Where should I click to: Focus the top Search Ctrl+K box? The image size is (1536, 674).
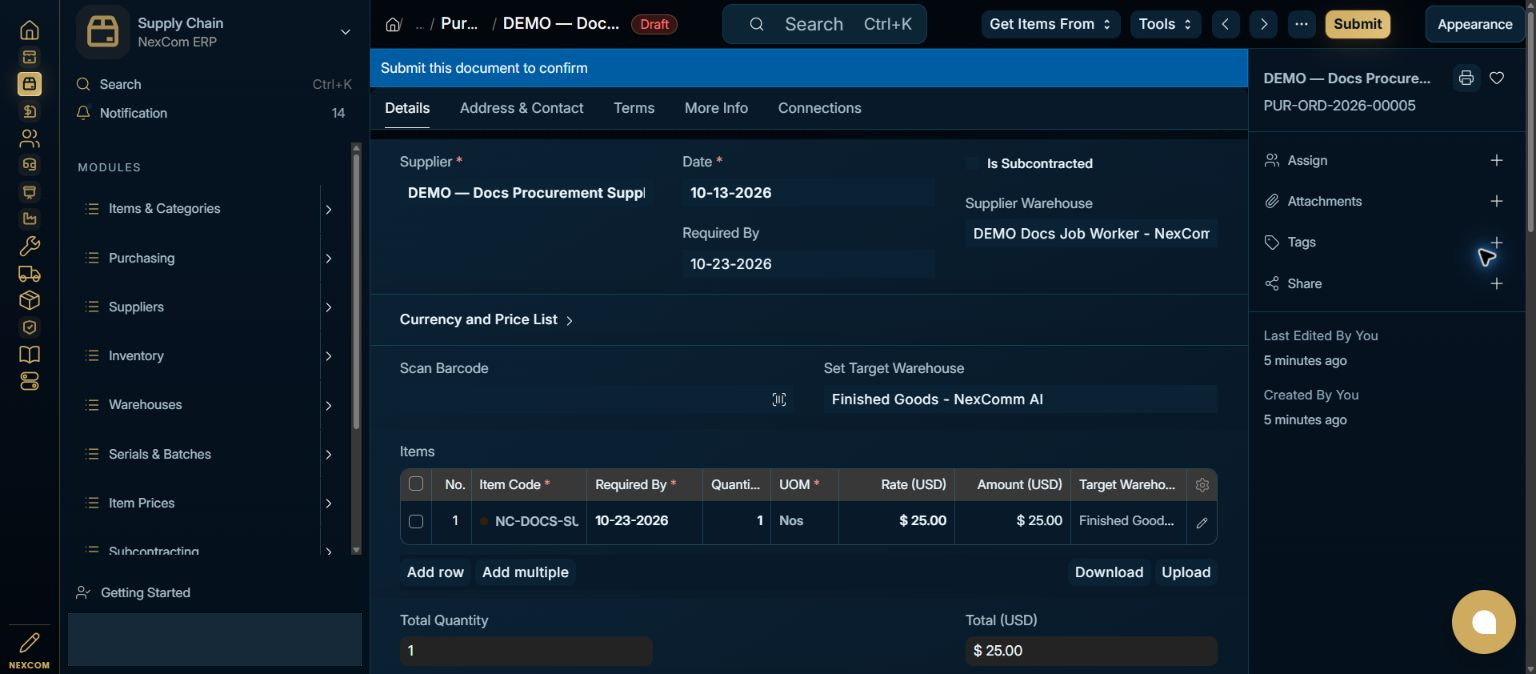(x=824, y=24)
